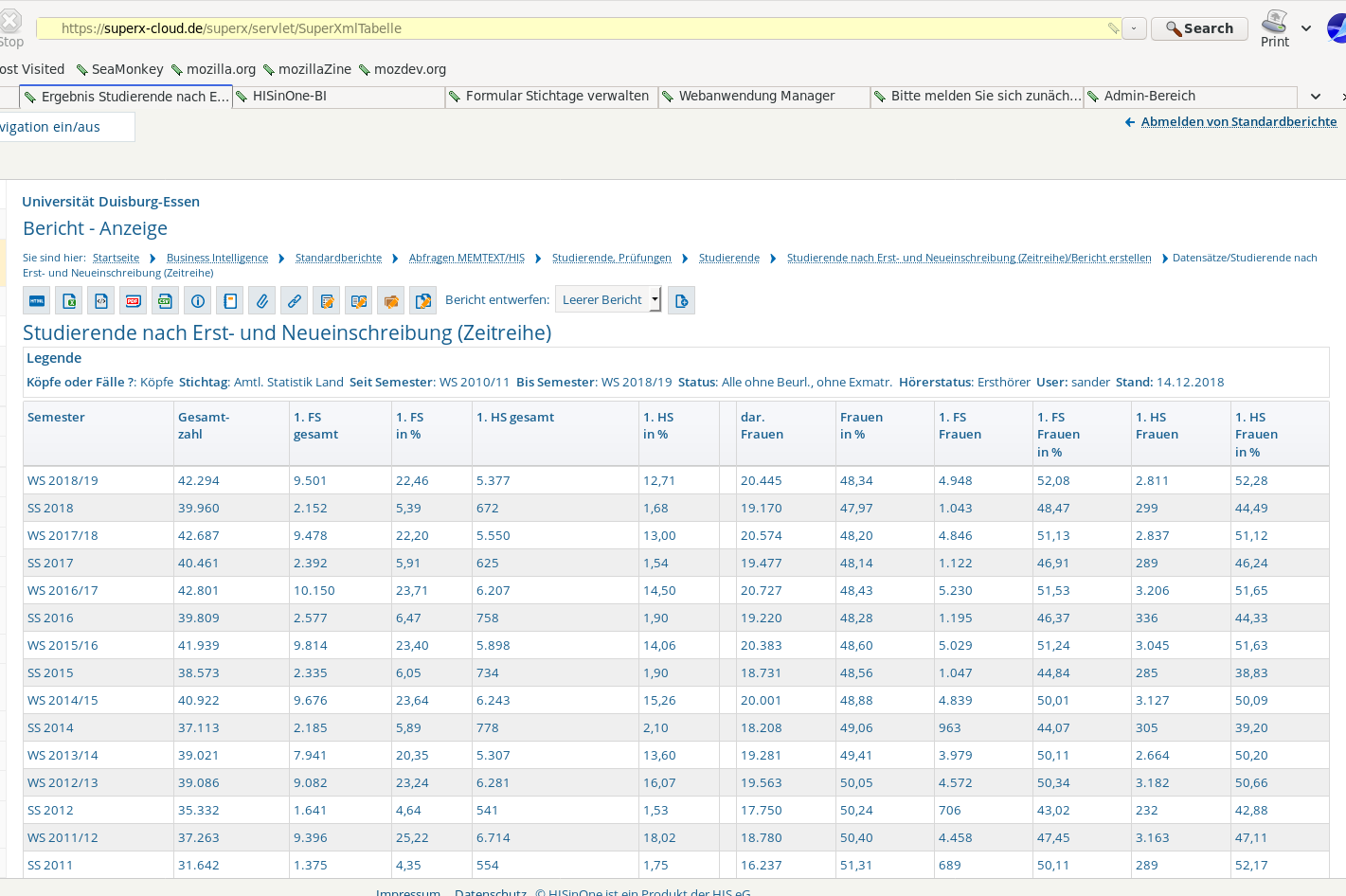
Task: Click the back arrow beside Abmelden
Action: [x=1130, y=122]
